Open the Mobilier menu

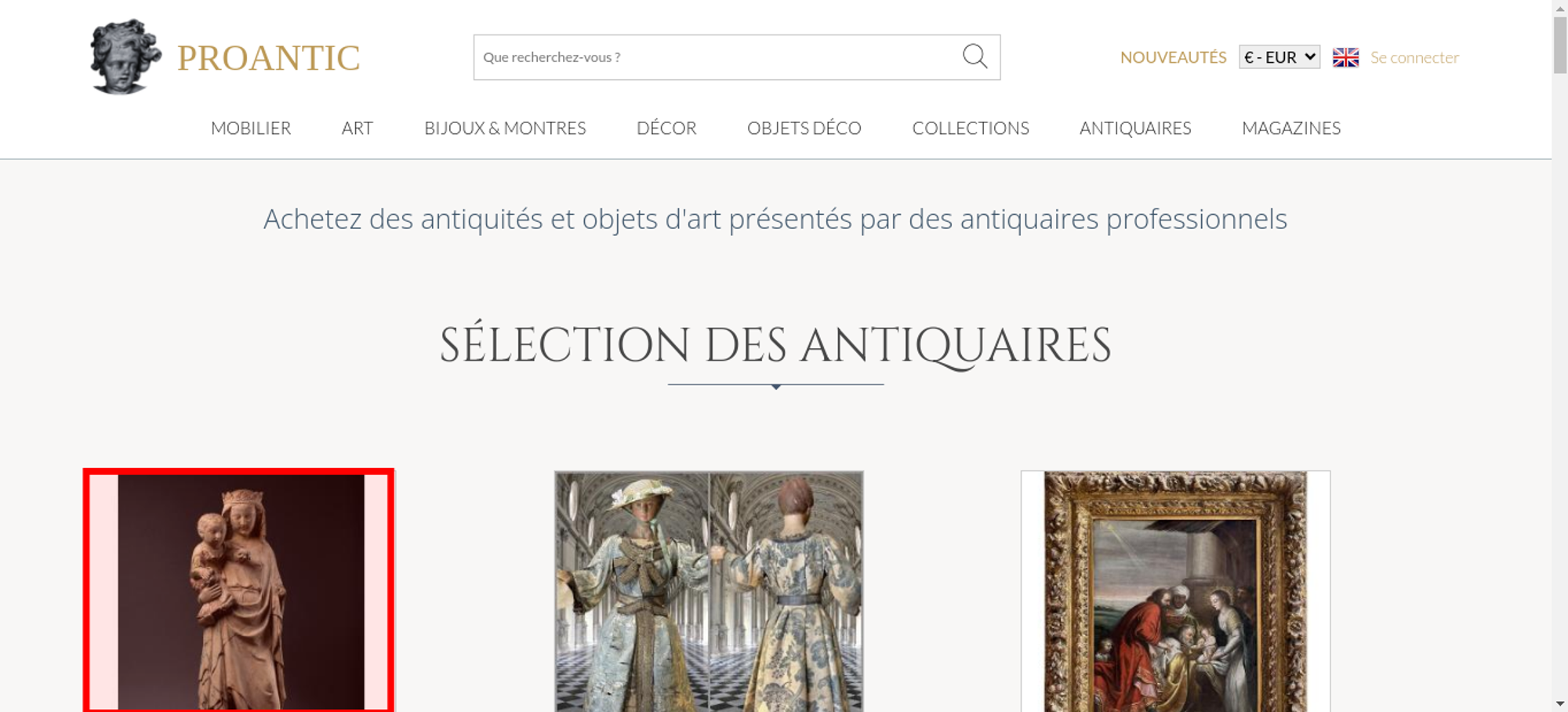251,128
